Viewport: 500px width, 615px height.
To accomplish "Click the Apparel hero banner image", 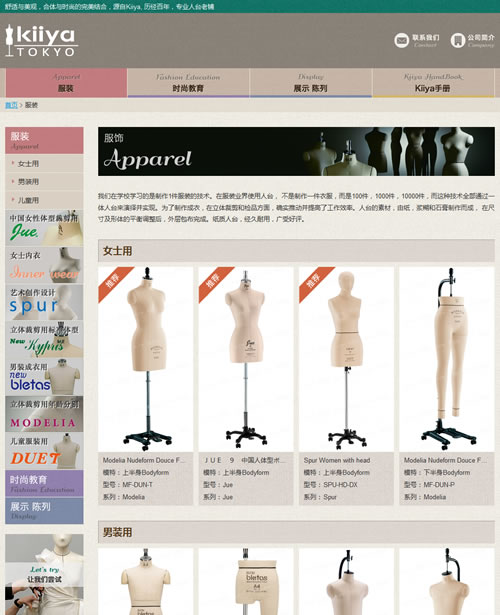I will [x=296, y=151].
